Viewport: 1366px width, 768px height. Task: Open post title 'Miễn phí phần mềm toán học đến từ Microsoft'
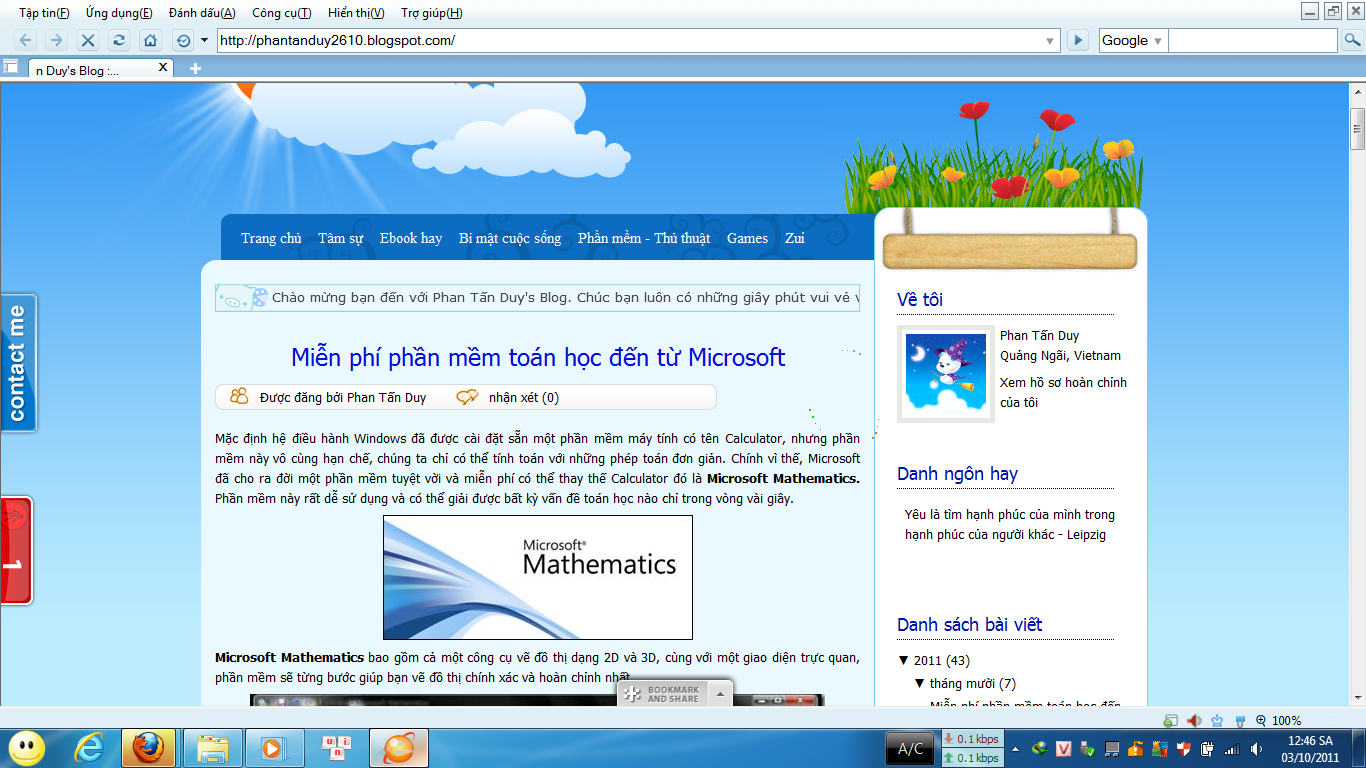pos(538,357)
